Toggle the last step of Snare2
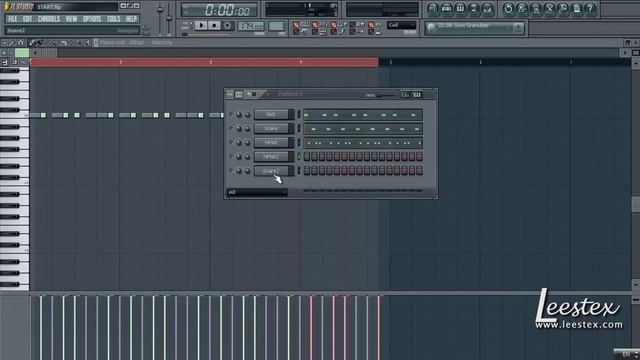640x360 pixels. [x=419, y=171]
